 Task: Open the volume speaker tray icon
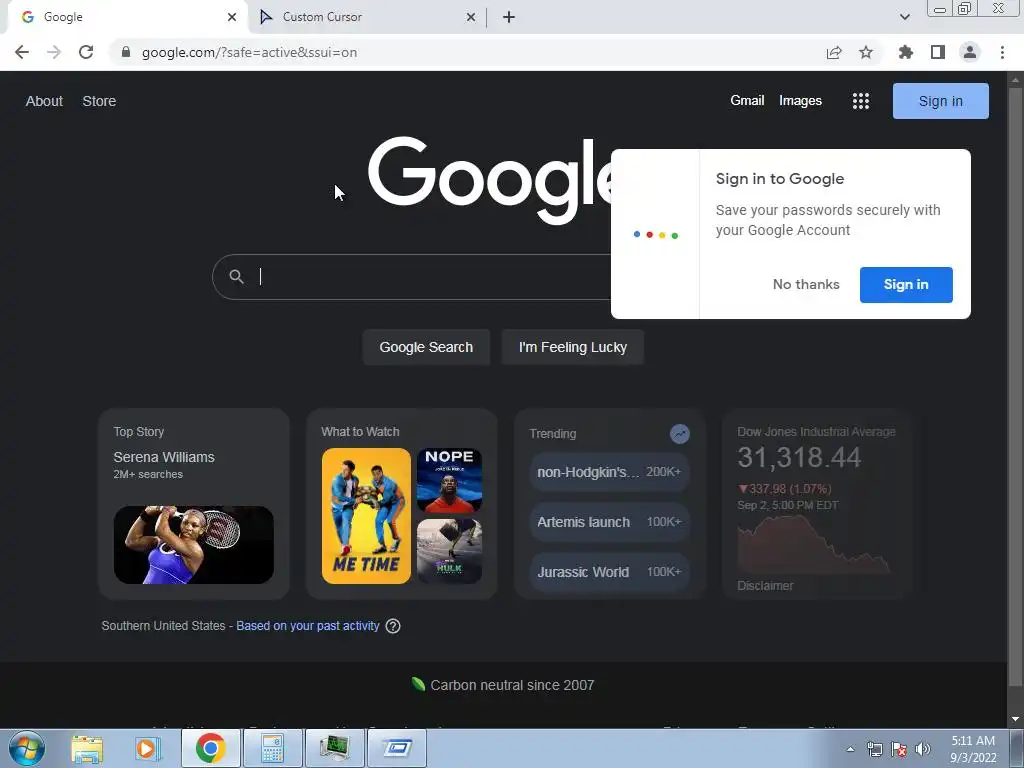(x=923, y=749)
